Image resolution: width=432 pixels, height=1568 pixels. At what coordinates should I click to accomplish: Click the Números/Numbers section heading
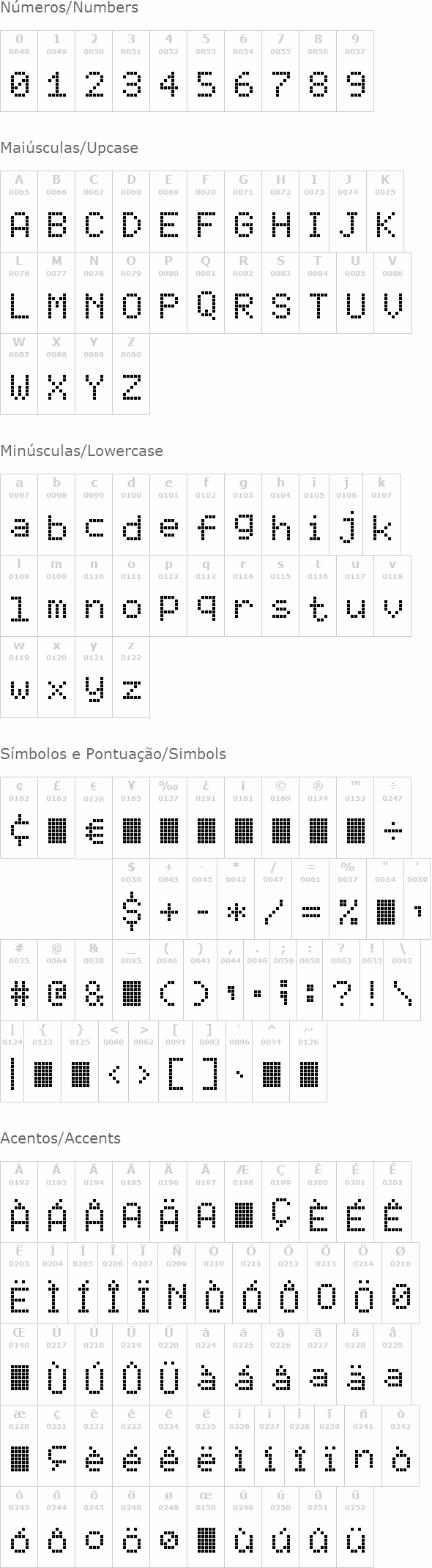[x=69, y=8]
